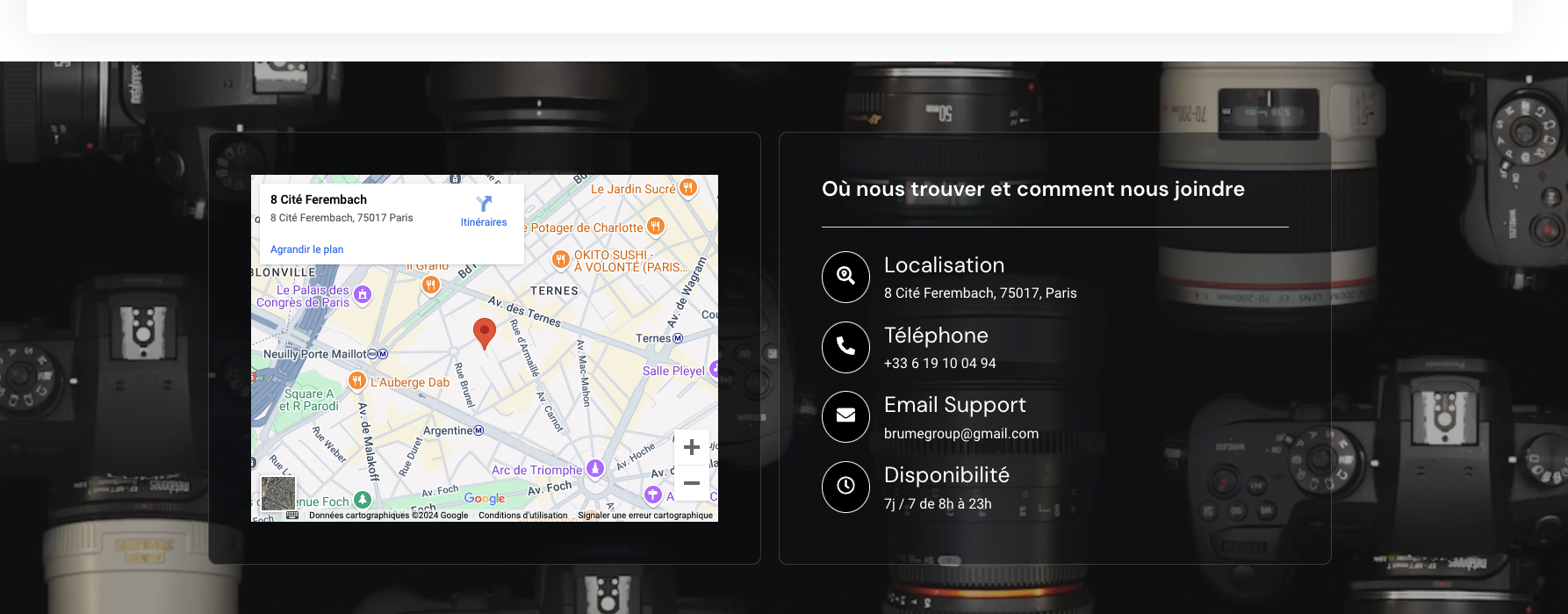Click the Localisation magnifier icon
1568x614 pixels.
click(x=845, y=277)
